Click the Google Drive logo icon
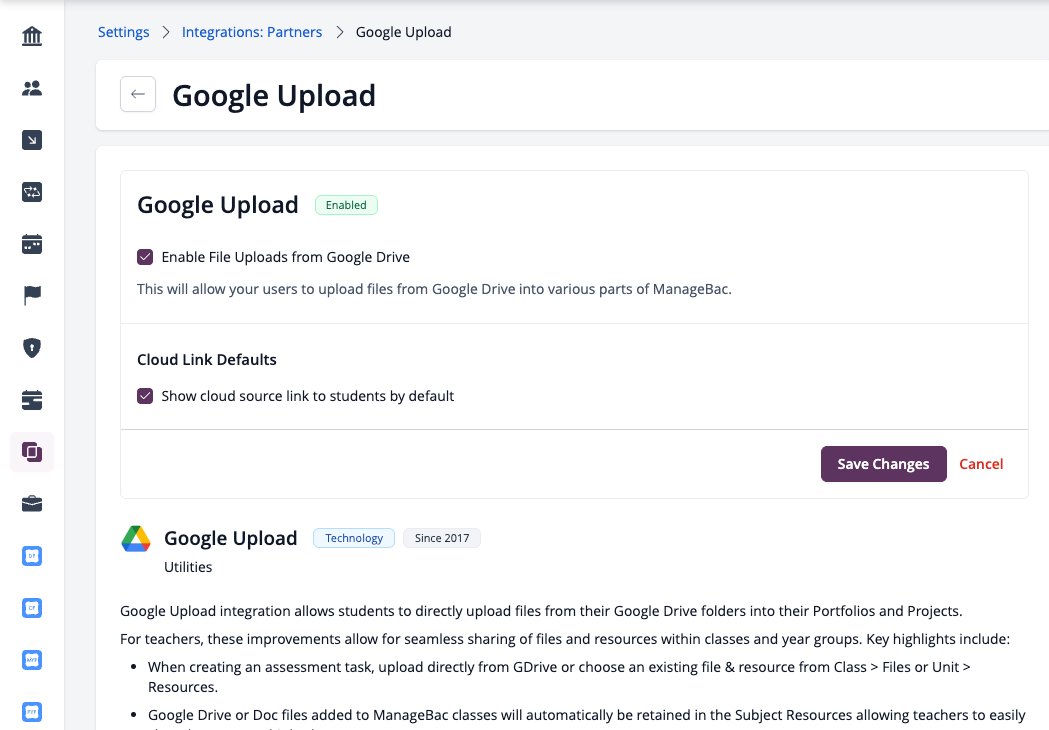The height and width of the screenshot is (730, 1049). (136, 539)
